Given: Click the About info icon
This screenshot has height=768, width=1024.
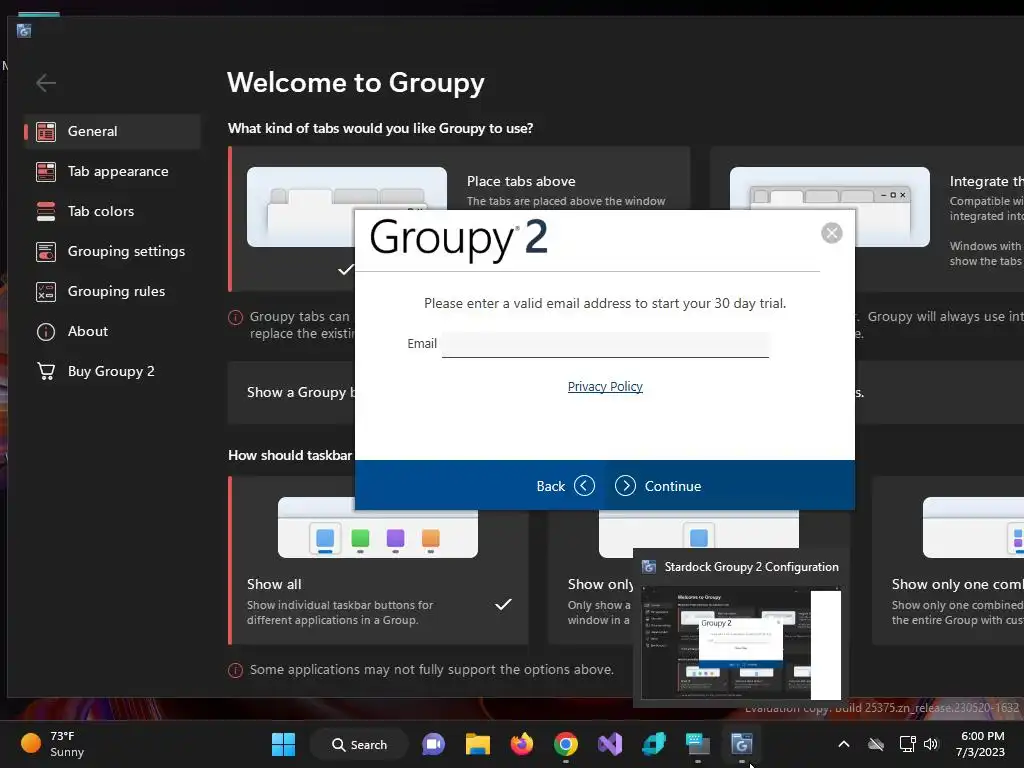Looking at the screenshot, I should [46, 332].
